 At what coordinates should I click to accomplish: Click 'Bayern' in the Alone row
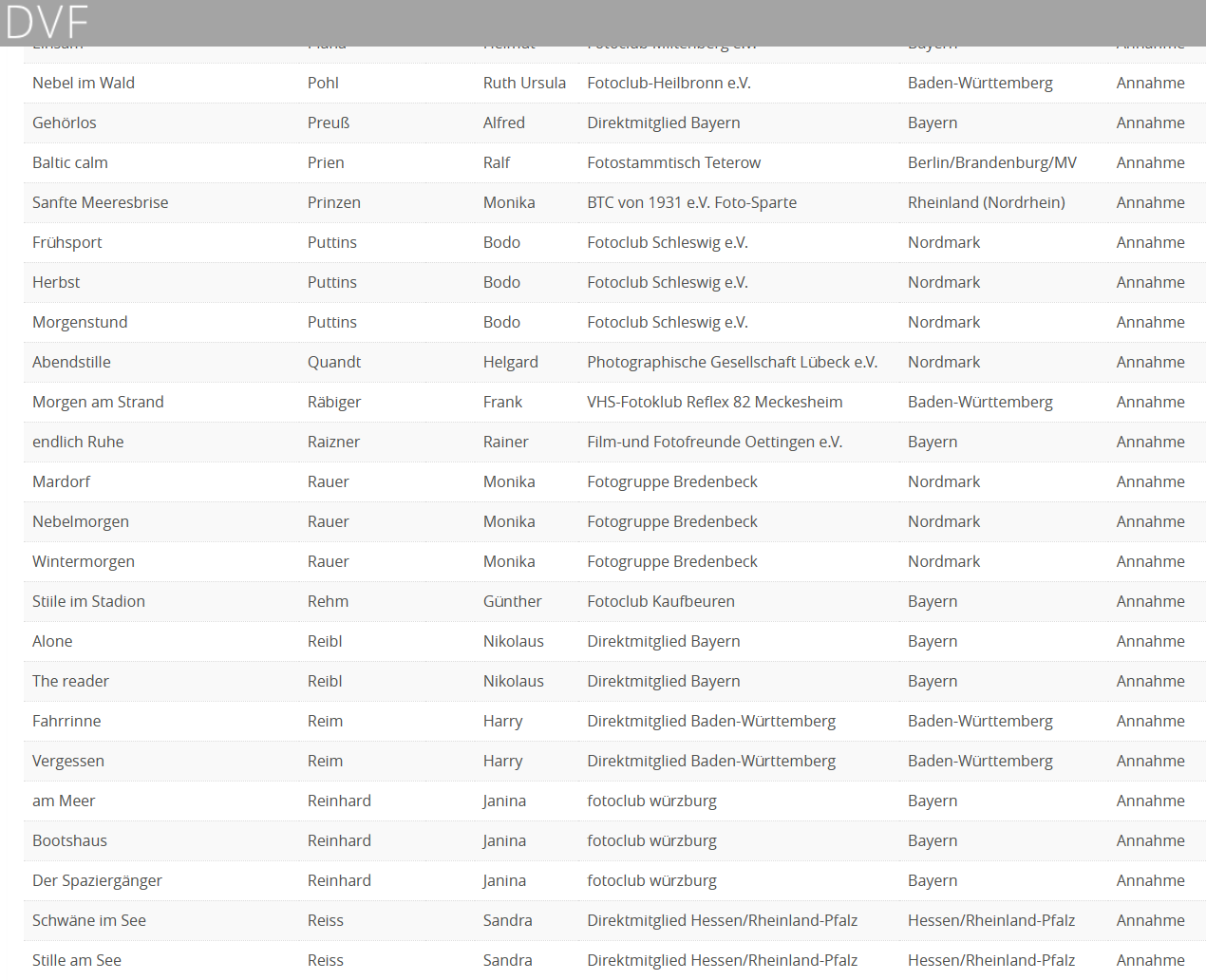pyautogui.click(x=933, y=641)
